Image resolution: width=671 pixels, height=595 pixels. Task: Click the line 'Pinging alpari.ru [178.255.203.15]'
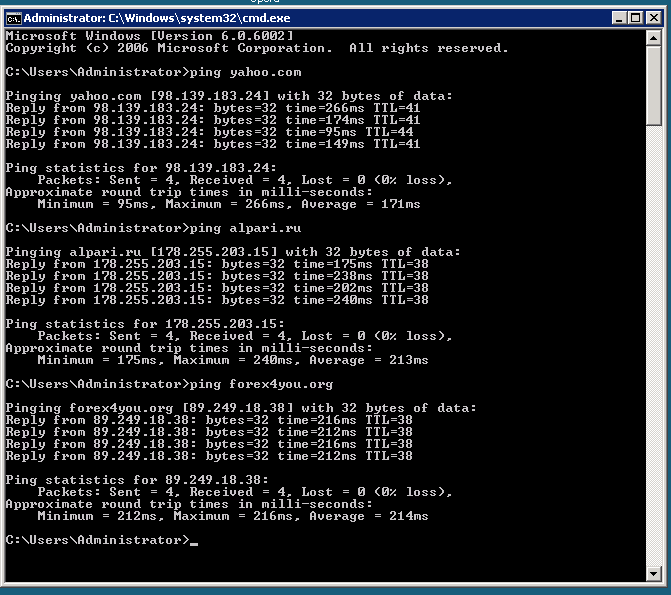(x=233, y=252)
